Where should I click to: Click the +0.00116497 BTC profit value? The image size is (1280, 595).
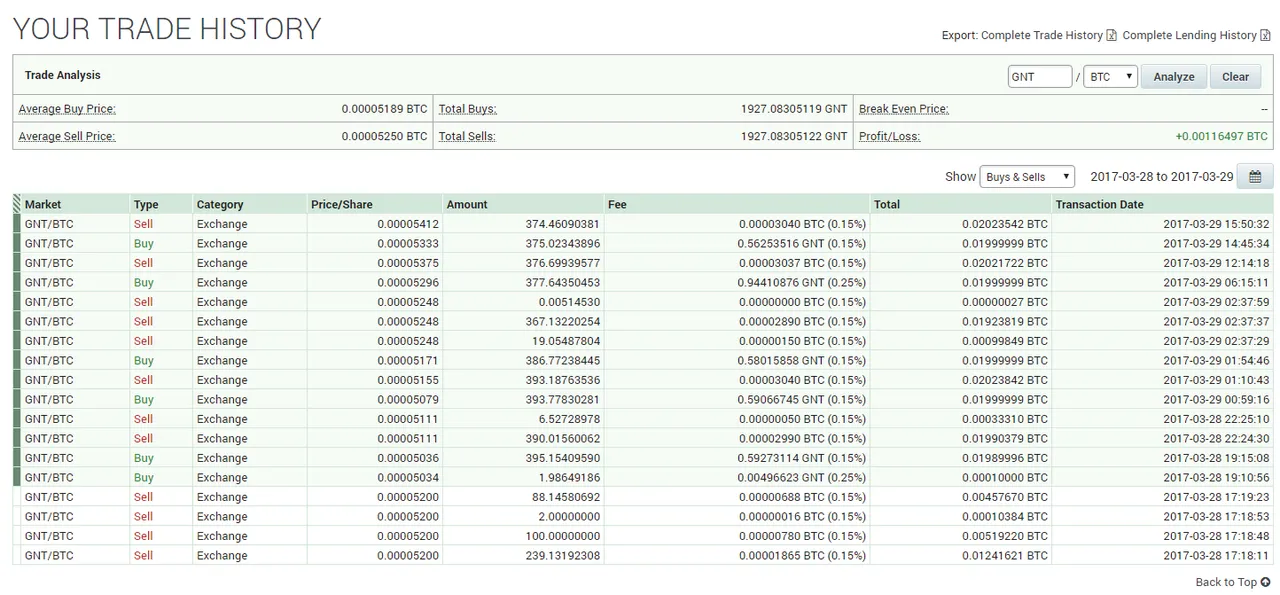pyautogui.click(x=1221, y=136)
